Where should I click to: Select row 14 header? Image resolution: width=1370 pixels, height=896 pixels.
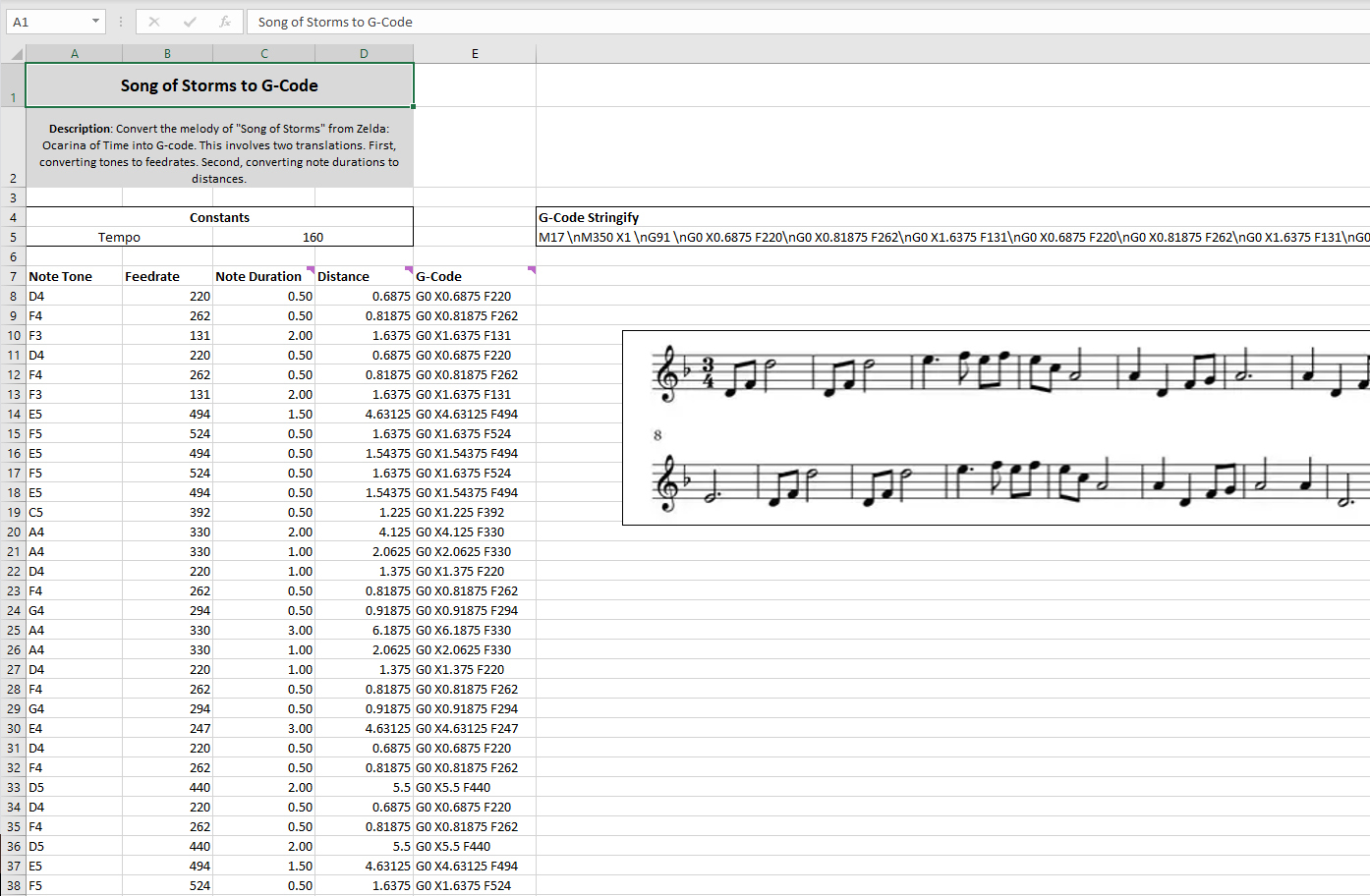(13, 414)
